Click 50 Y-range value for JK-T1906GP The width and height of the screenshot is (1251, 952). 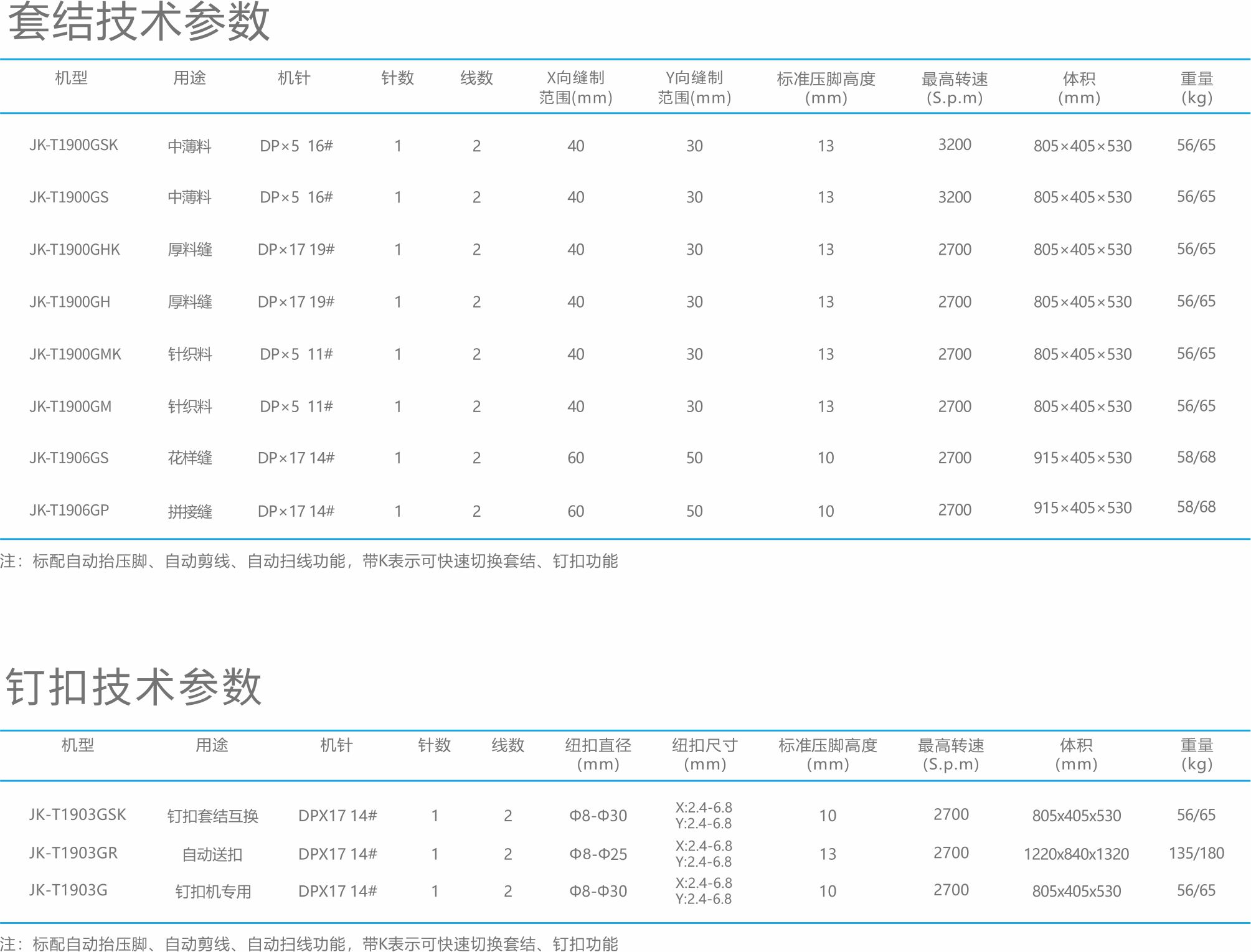tap(694, 511)
